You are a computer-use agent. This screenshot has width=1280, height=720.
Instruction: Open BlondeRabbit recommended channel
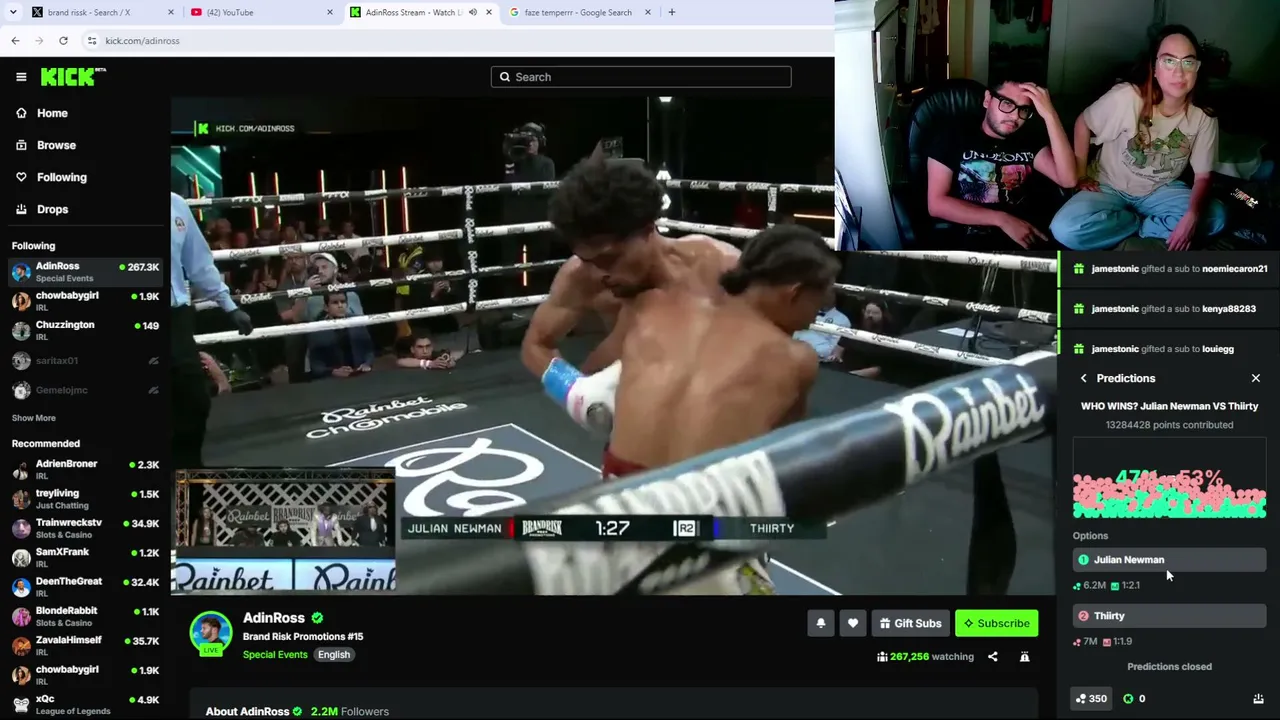(85, 616)
